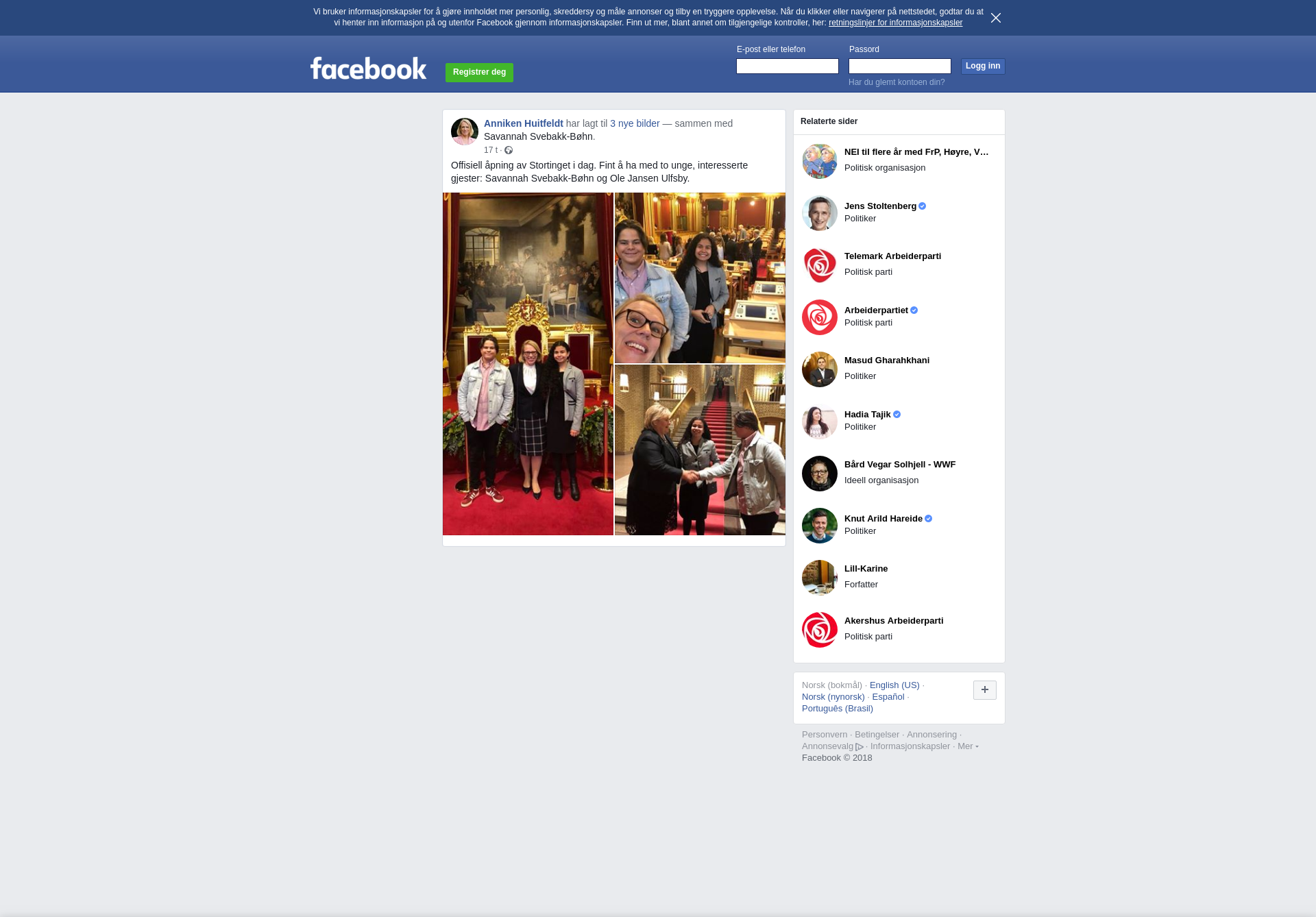Image resolution: width=1316 pixels, height=917 pixels.
Task: Click the Registrer deg button
Action: 479,72
